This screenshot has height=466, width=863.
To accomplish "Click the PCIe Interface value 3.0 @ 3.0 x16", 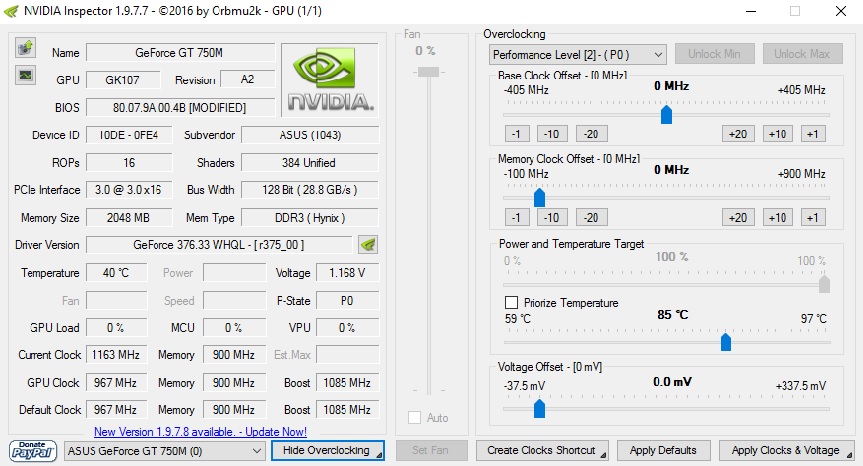I will point(129,190).
